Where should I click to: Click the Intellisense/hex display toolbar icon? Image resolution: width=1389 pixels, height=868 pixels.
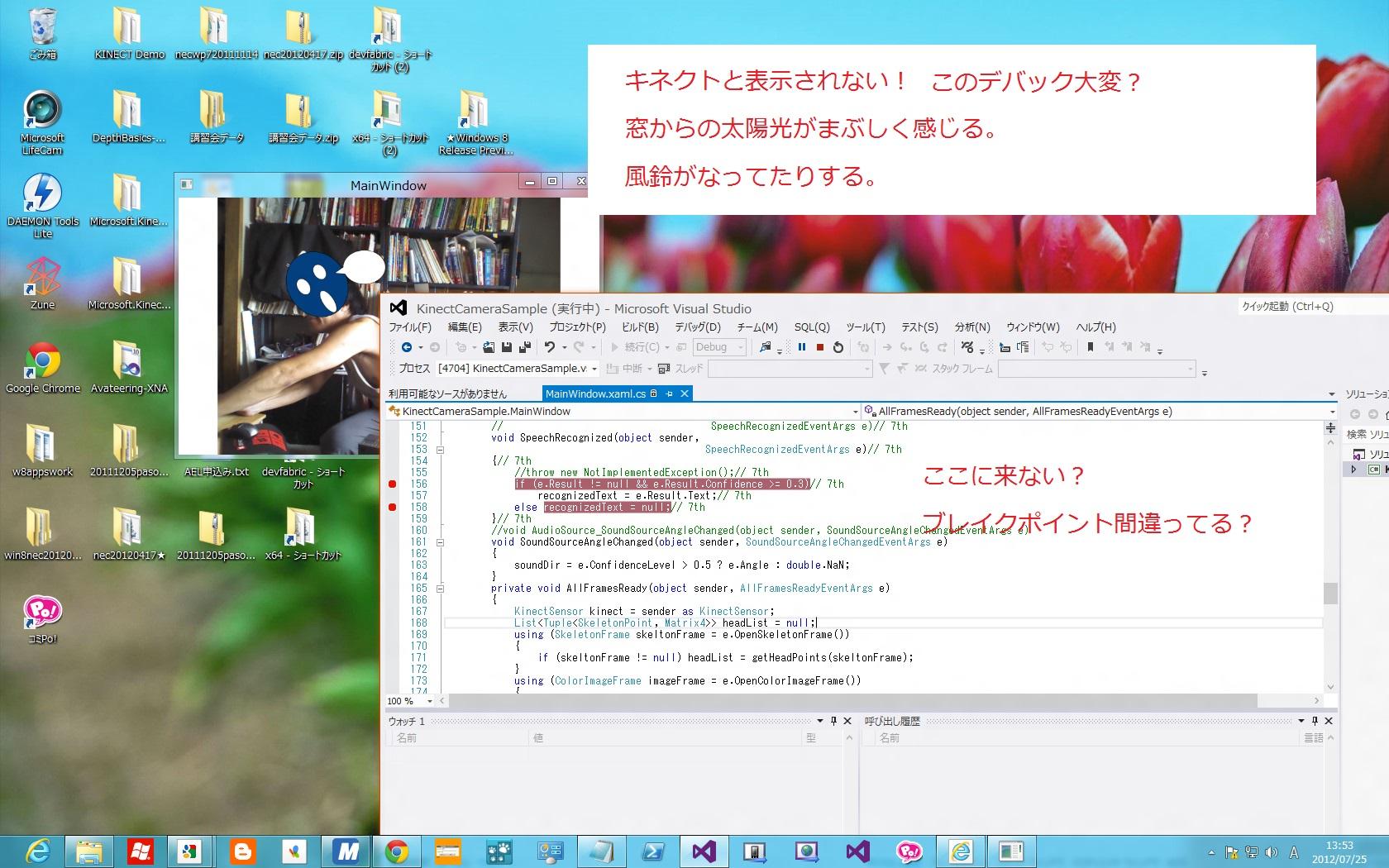click(x=967, y=347)
